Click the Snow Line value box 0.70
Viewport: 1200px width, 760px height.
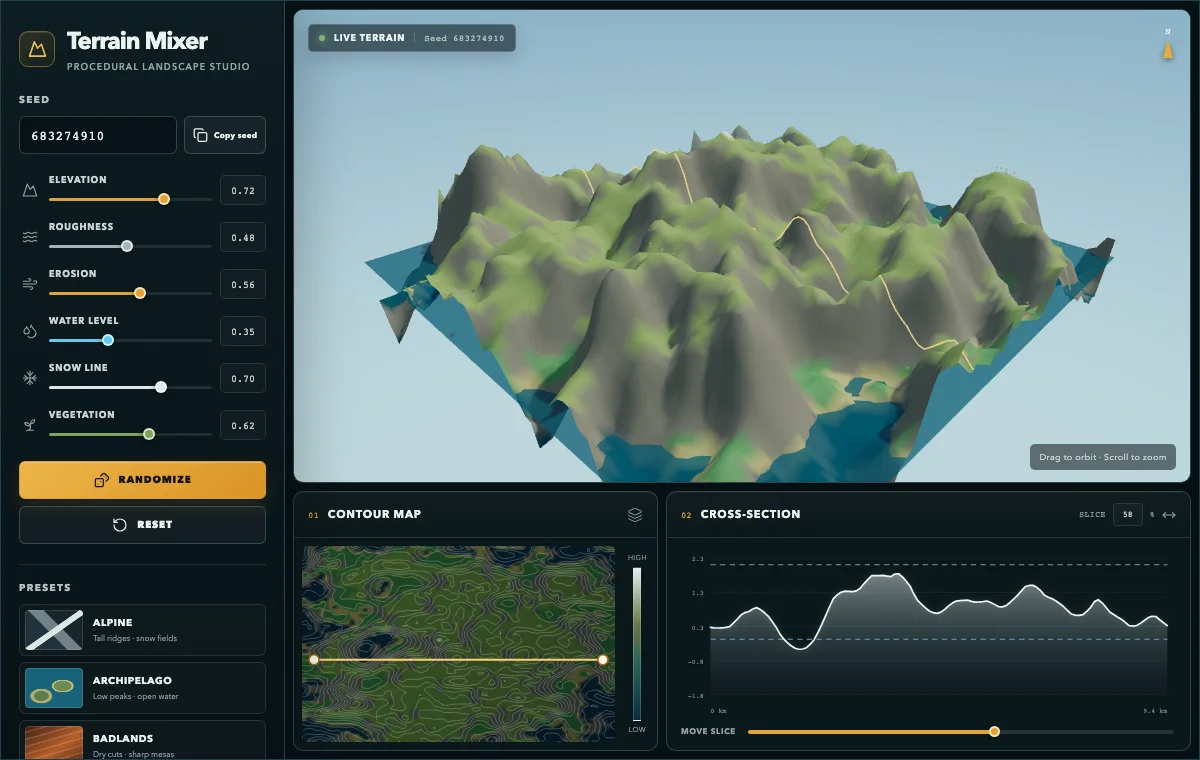pyautogui.click(x=243, y=378)
